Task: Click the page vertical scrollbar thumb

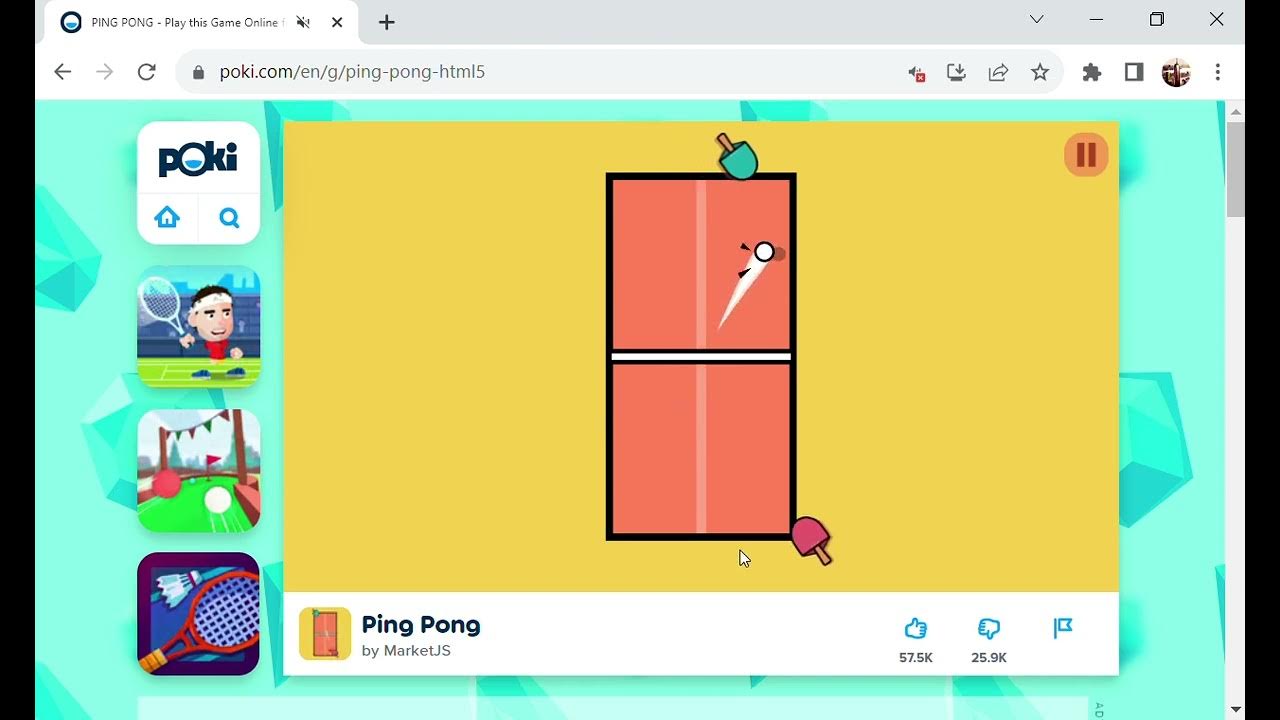Action: (1236, 169)
